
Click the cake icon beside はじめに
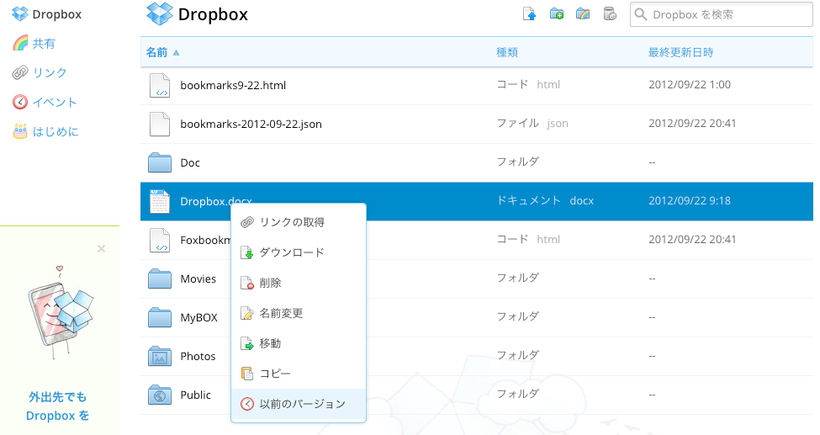pos(20,131)
